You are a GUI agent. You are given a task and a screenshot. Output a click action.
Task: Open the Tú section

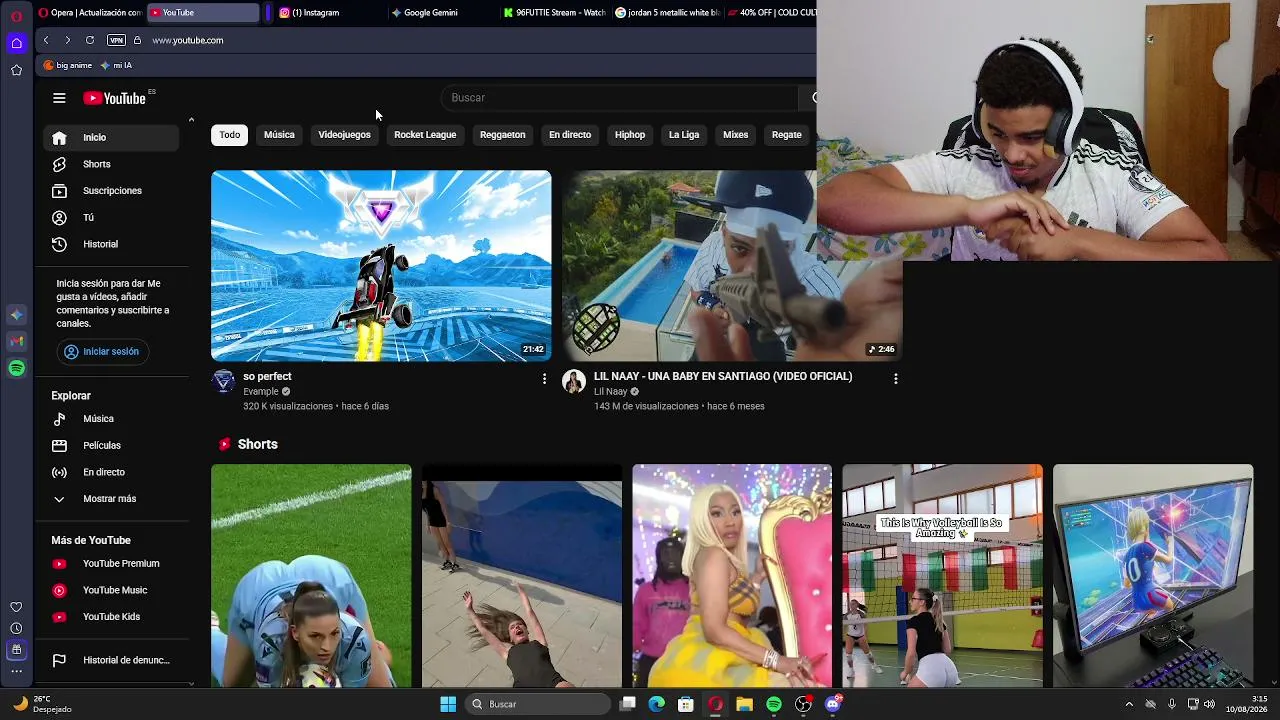pyautogui.click(x=110, y=218)
